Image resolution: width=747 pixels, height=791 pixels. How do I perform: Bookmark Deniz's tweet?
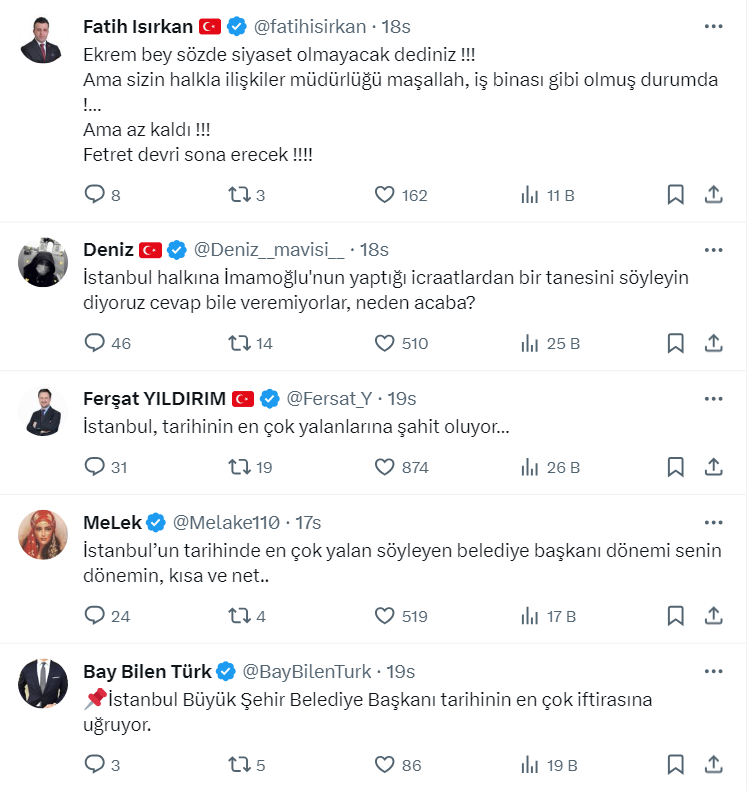676,343
